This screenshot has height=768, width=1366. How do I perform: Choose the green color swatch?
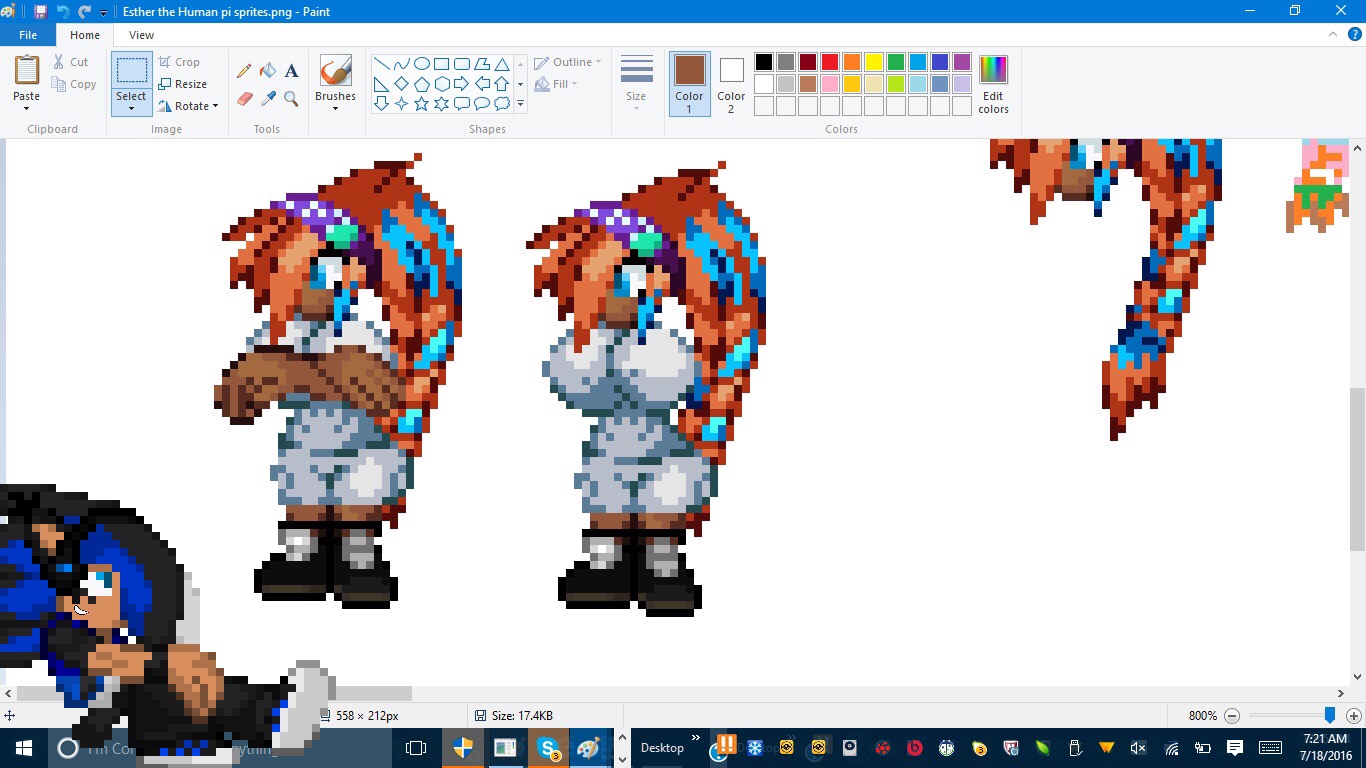[896, 62]
